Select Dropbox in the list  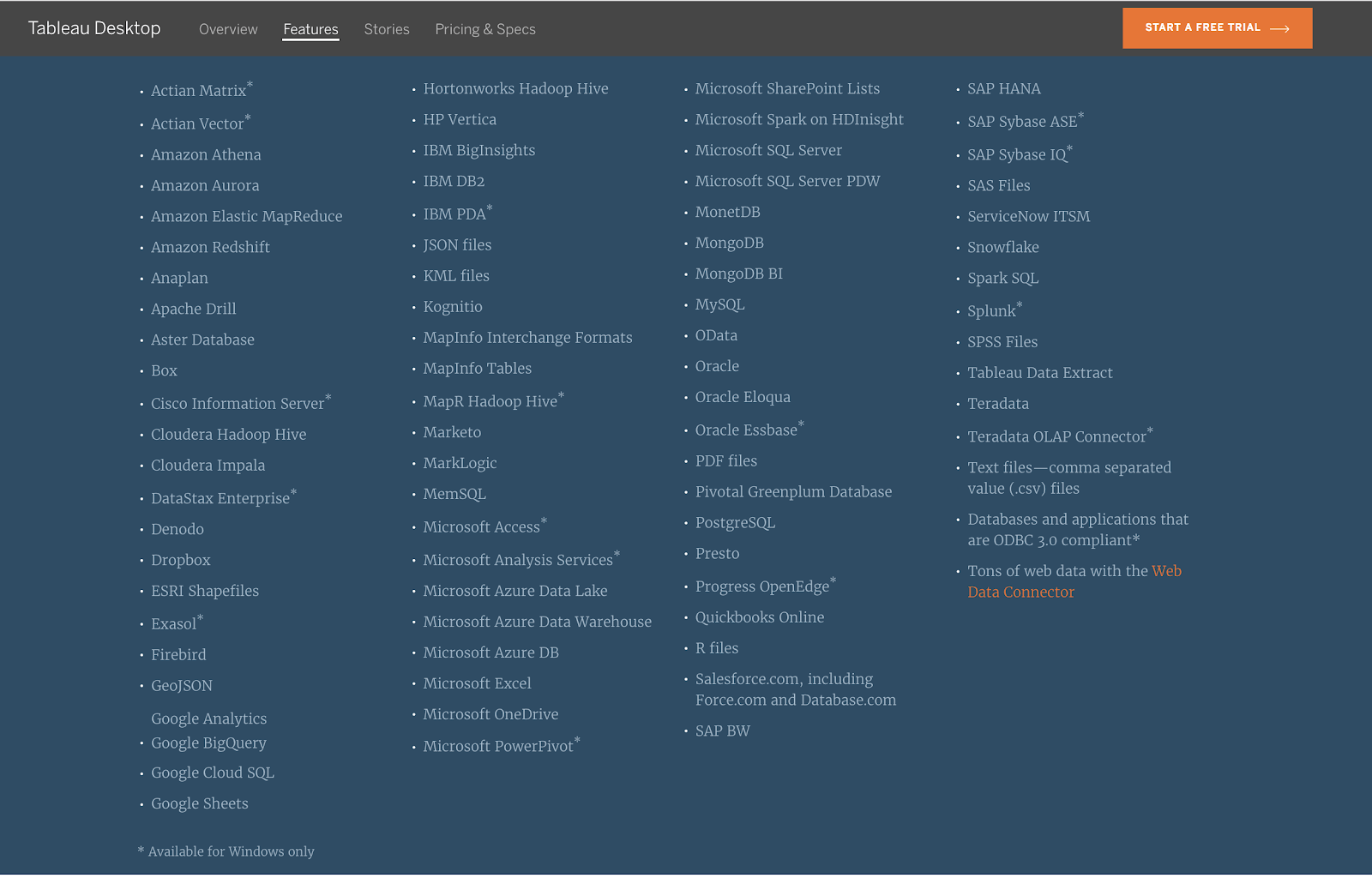[x=180, y=560]
